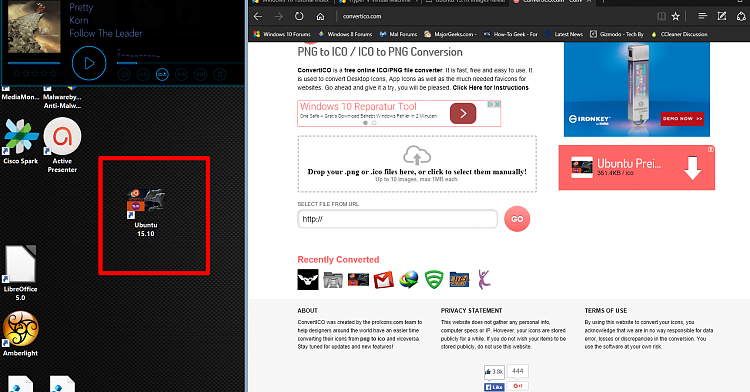This screenshot has height=392, width=750.
Task: Download the Ubuntu Prei... converted ico file
Action: (692, 168)
